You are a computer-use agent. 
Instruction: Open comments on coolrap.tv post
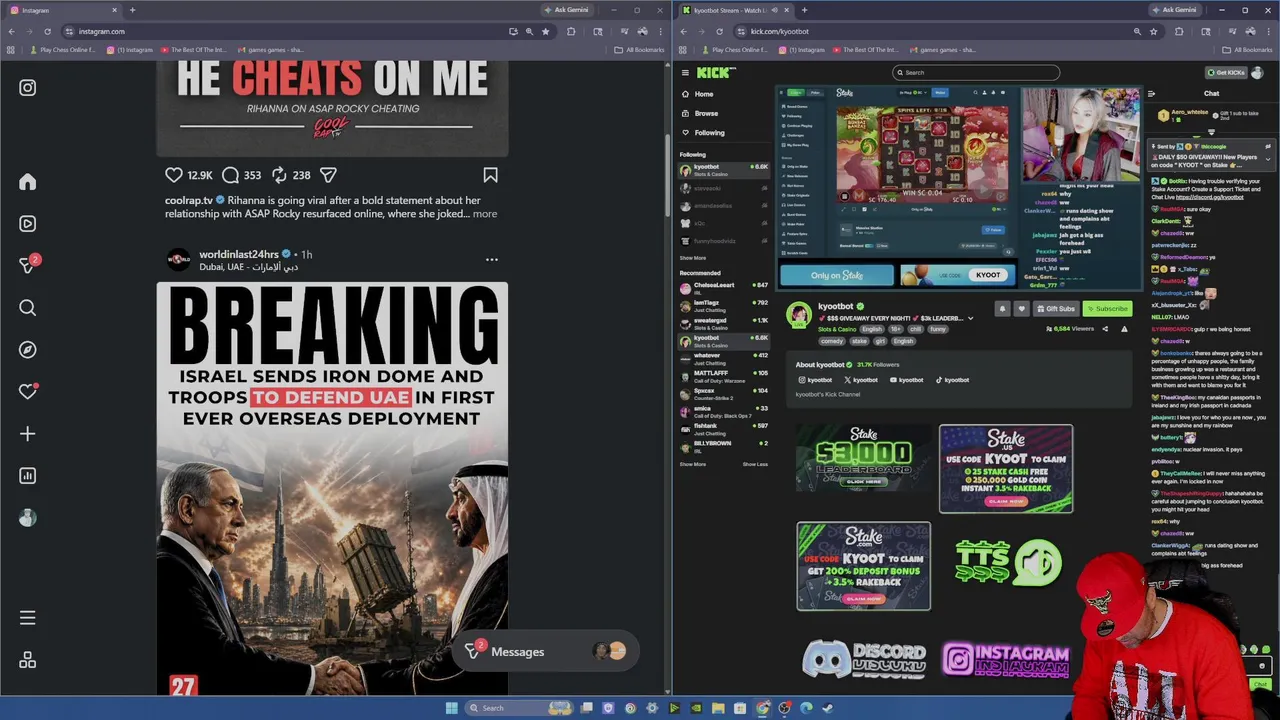(230, 175)
